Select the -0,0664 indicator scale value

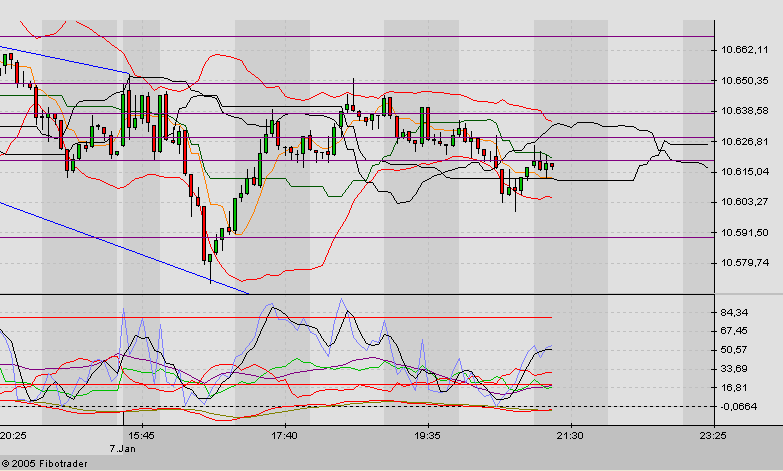click(740, 407)
